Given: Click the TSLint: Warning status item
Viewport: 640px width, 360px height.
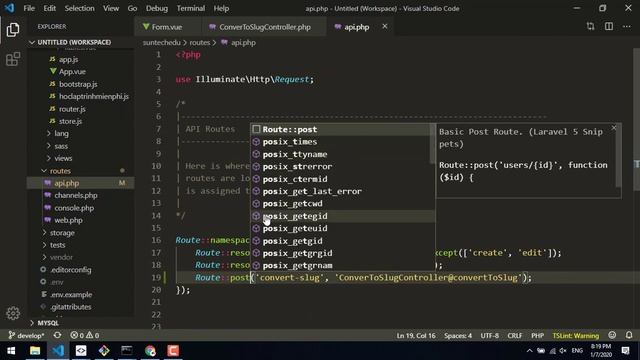Looking at the screenshot, I should [576, 336].
